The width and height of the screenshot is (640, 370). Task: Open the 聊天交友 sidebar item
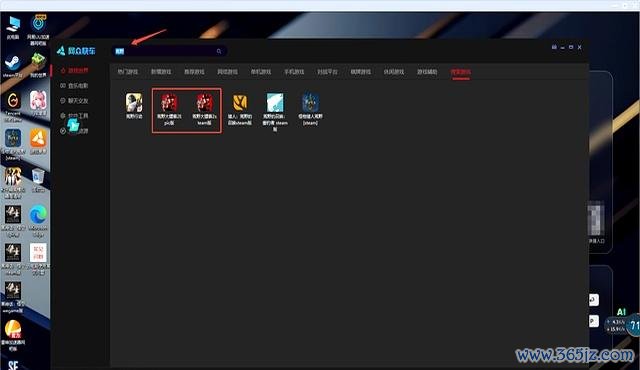pos(74,101)
